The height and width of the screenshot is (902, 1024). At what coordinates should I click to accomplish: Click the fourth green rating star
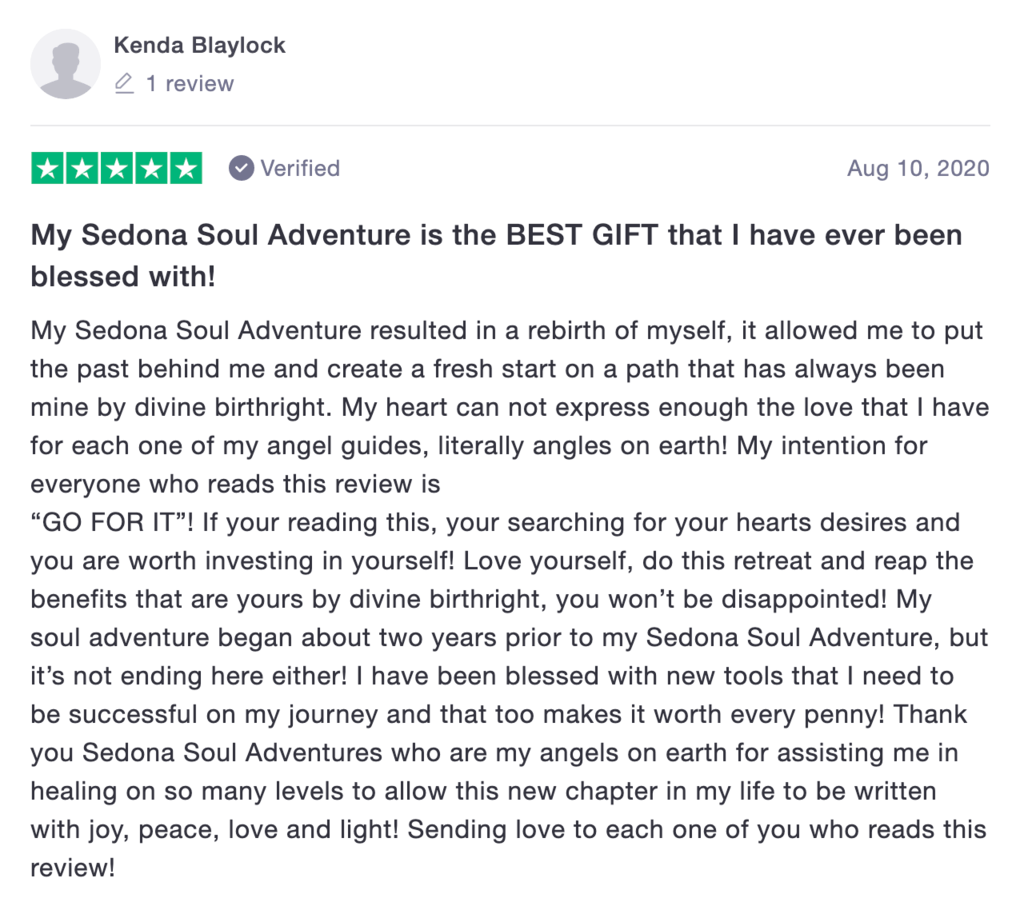[x=152, y=169]
